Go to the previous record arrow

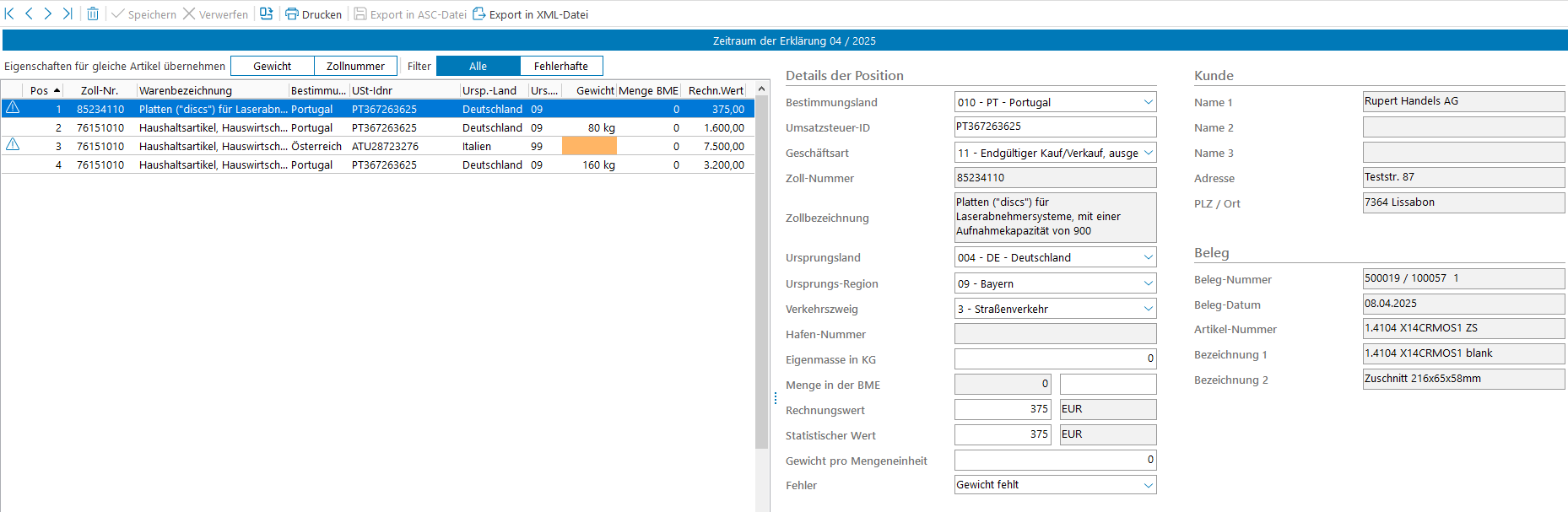pos(29,13)
